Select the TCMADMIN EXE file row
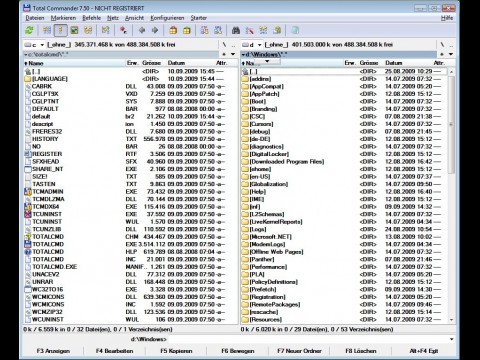The image size is (480, 360). point(131,192)
